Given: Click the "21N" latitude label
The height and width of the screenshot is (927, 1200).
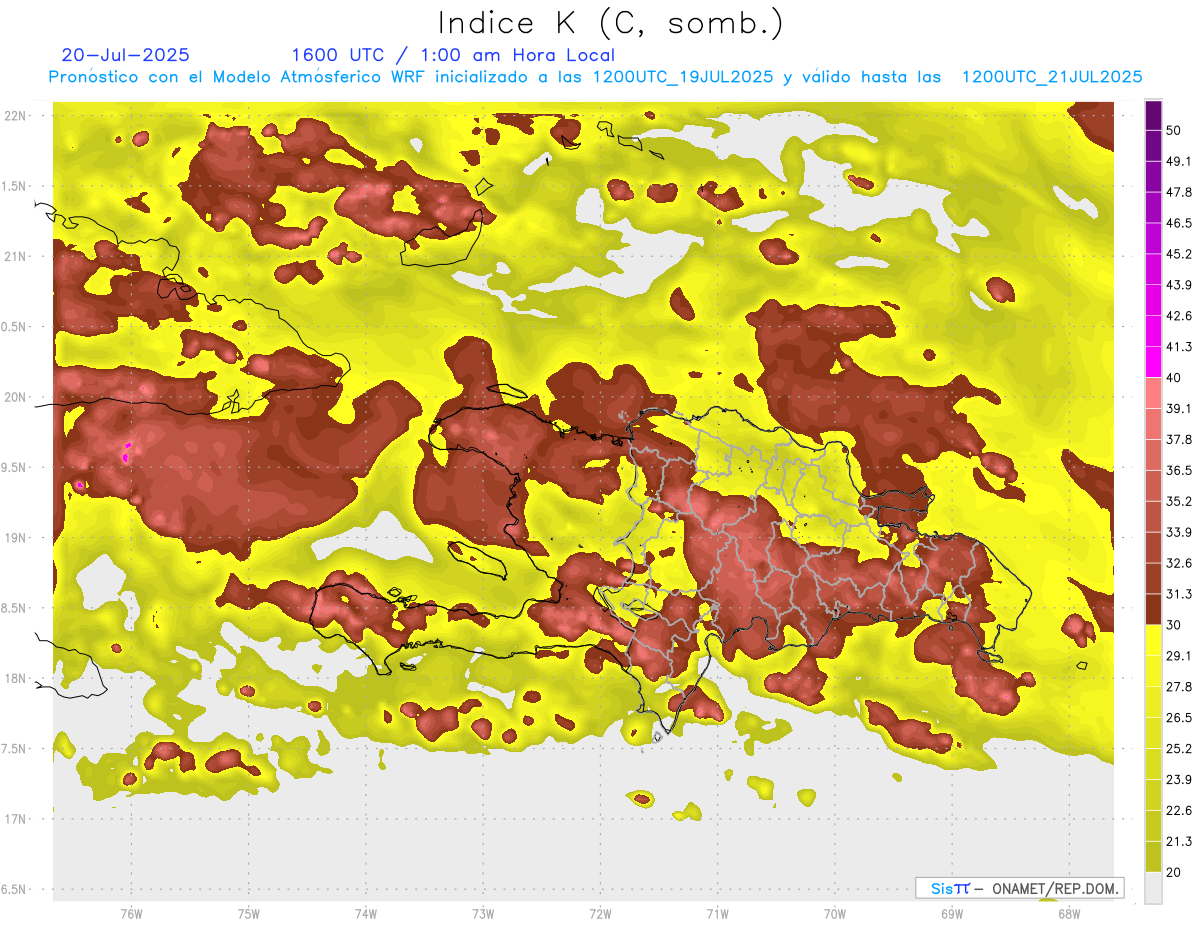Looking at the screenshot, I should tap(17, 256).
